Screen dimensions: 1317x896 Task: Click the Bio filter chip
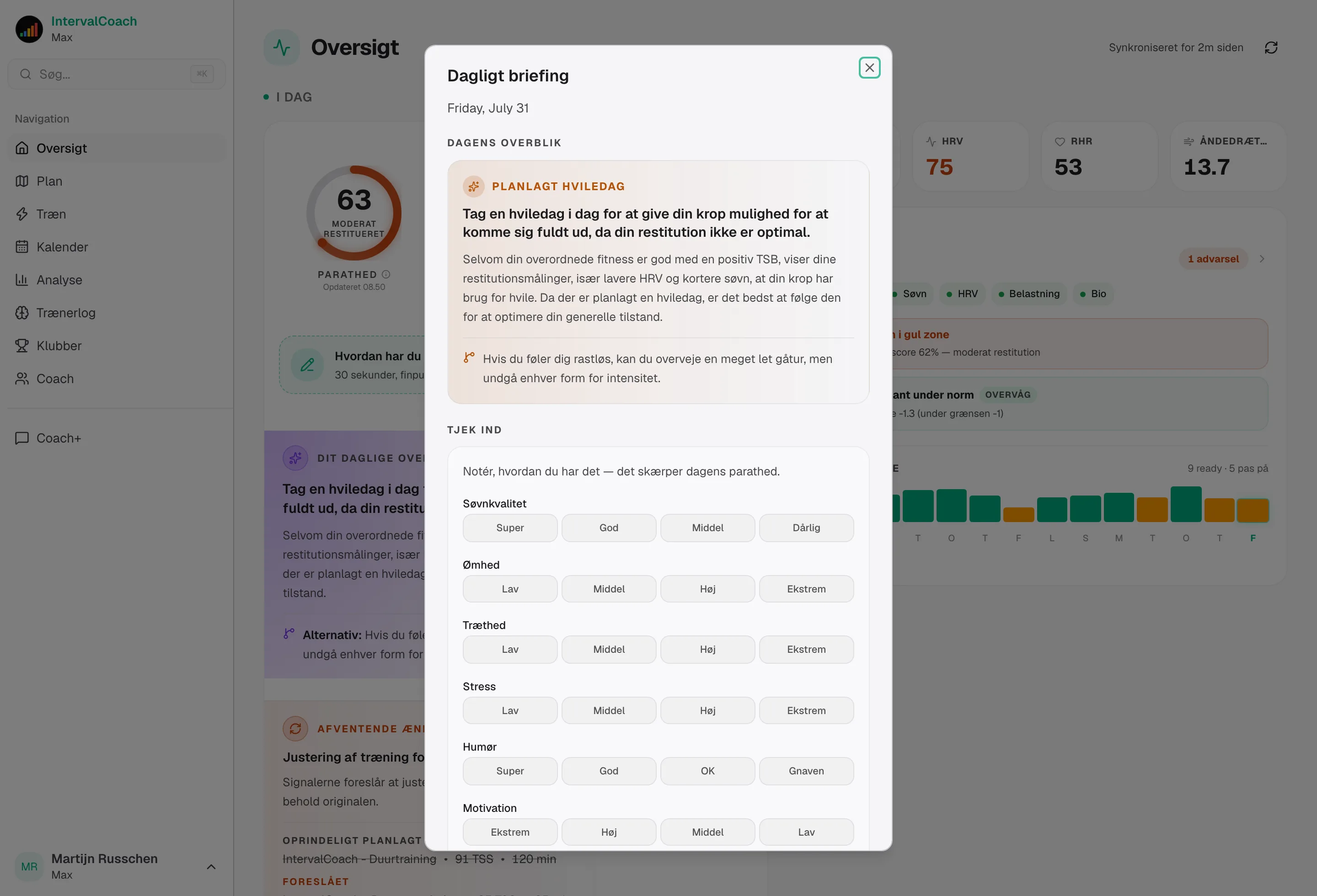[x=1093, y=294]
